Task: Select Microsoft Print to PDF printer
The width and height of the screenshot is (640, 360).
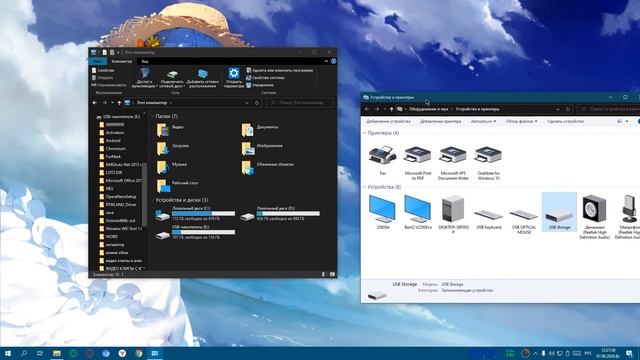Action: point(418,163)
